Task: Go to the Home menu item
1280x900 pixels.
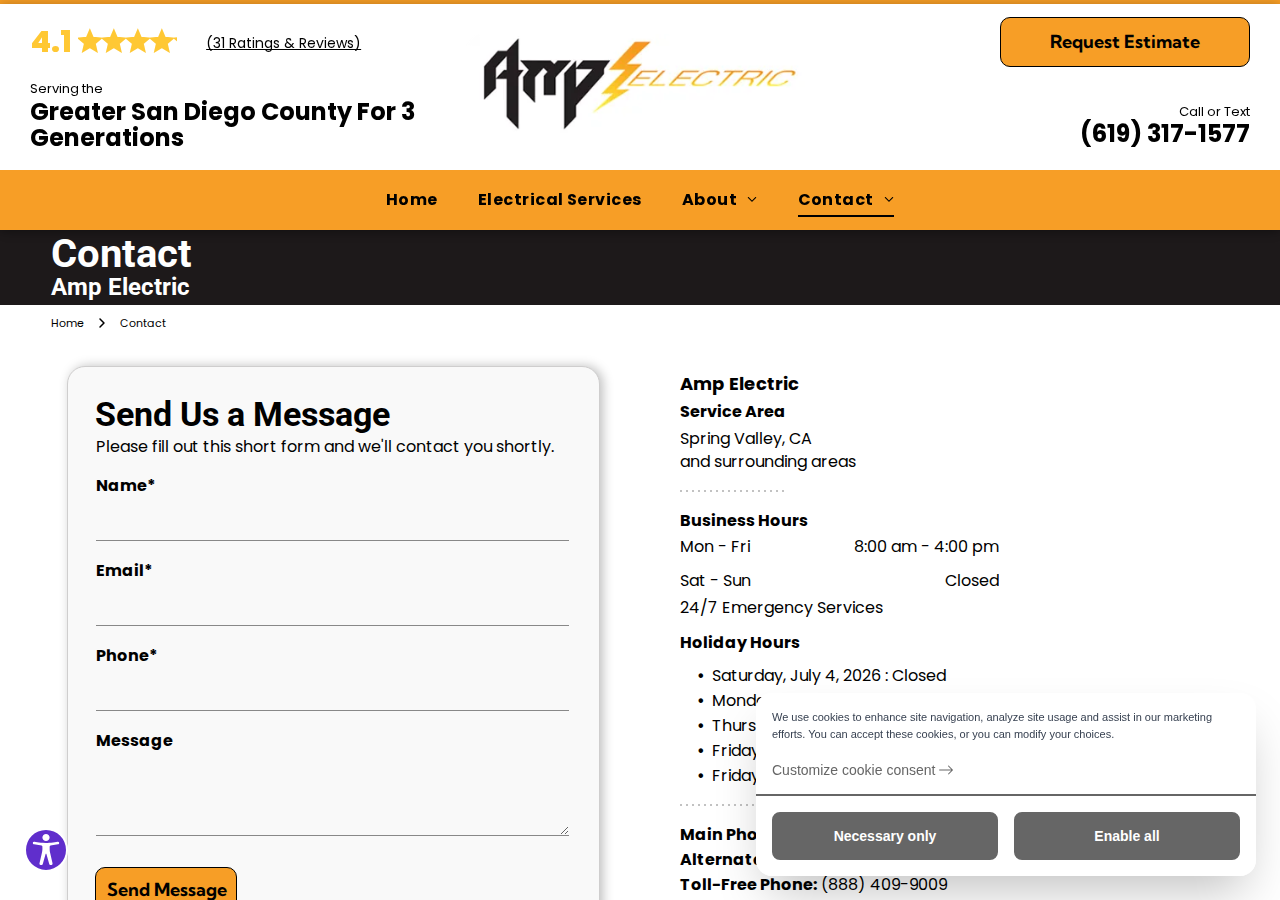Action: coord(412,199)
